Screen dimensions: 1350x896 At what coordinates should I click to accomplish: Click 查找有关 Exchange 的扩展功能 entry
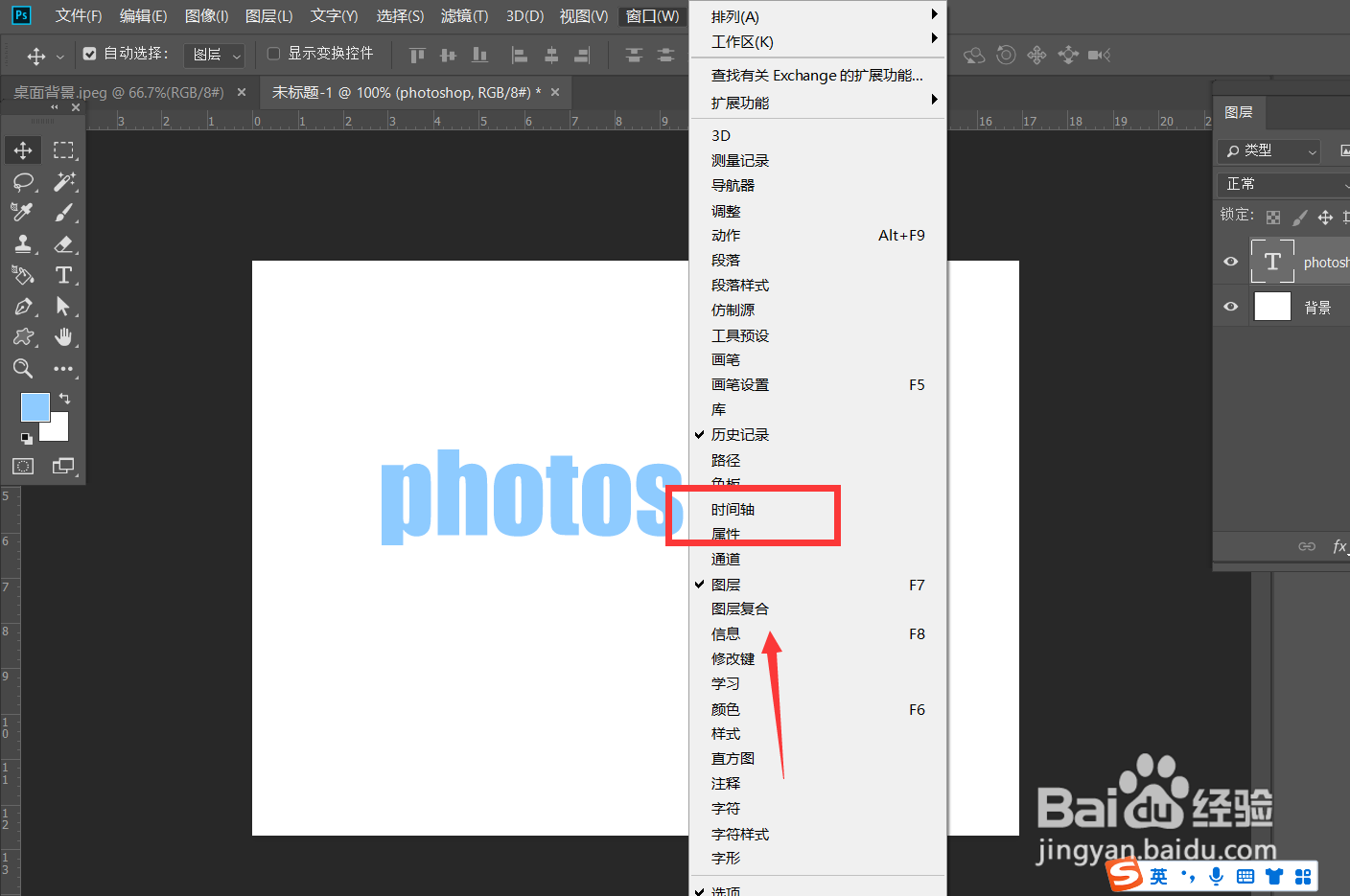click(x=818, y=75)
